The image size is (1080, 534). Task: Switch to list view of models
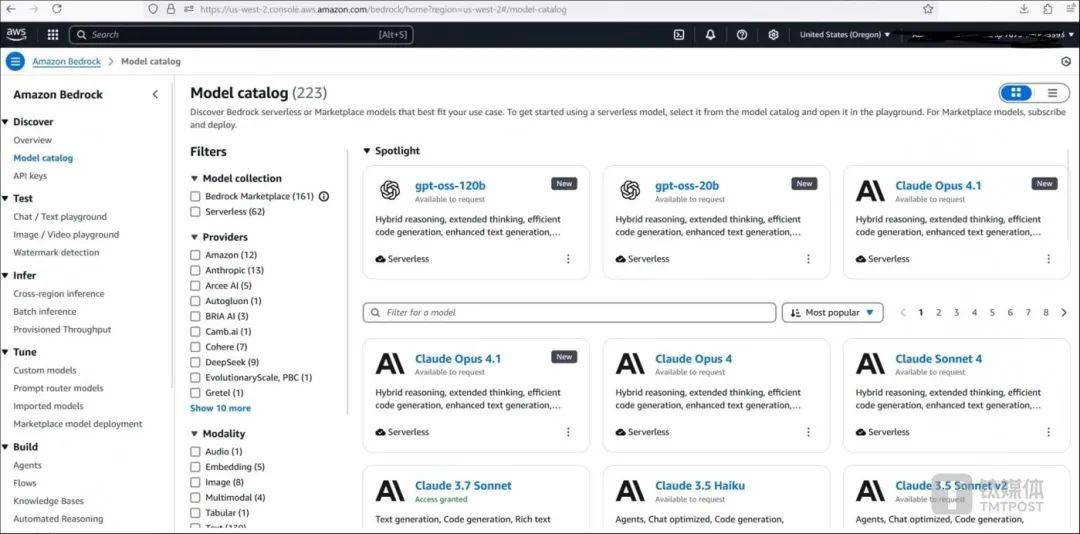tap(1052, 93)
